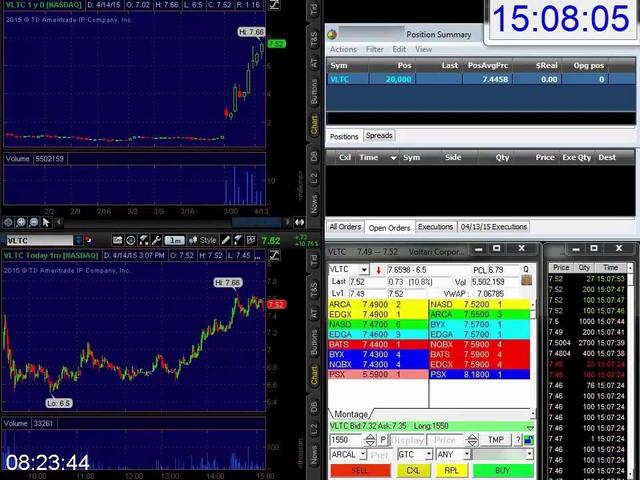Select the PSX 8.1800 ask row
This screenshot has width=640, height=480.
coord(480,374)
